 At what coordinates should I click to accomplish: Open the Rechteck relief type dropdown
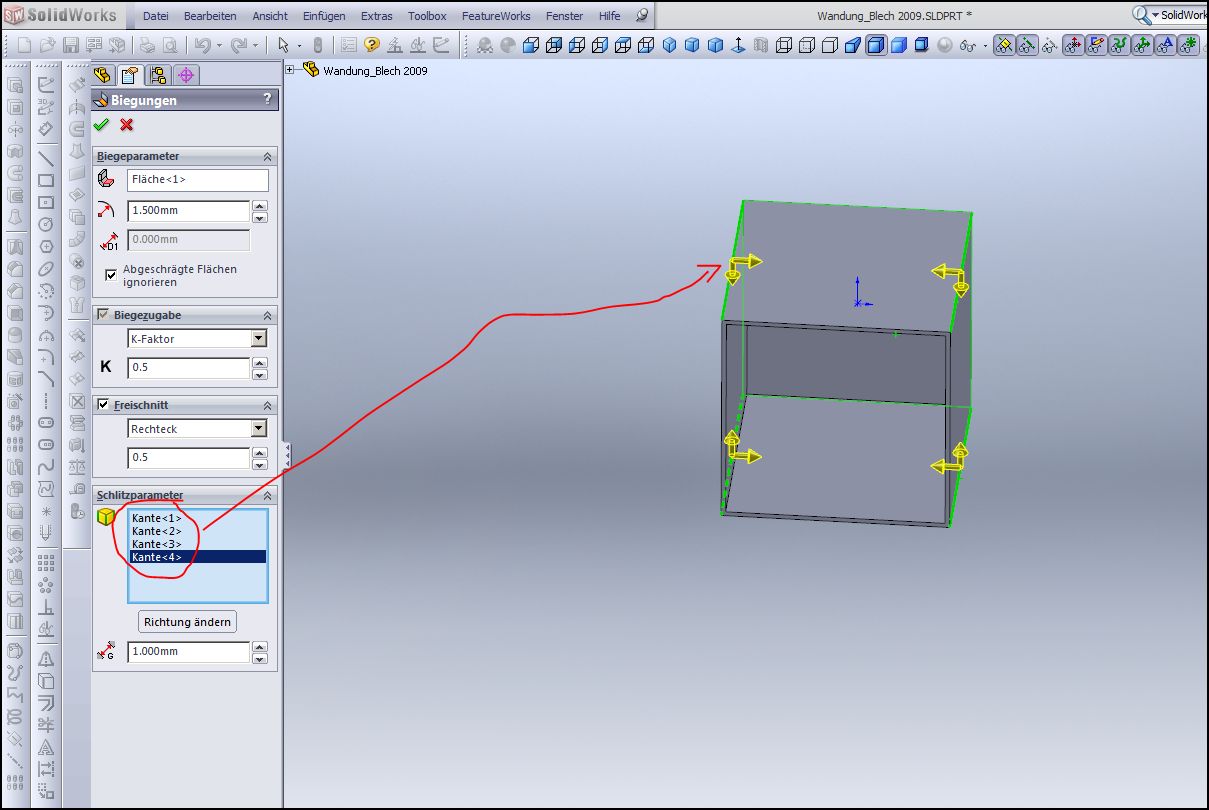[259, 428]
